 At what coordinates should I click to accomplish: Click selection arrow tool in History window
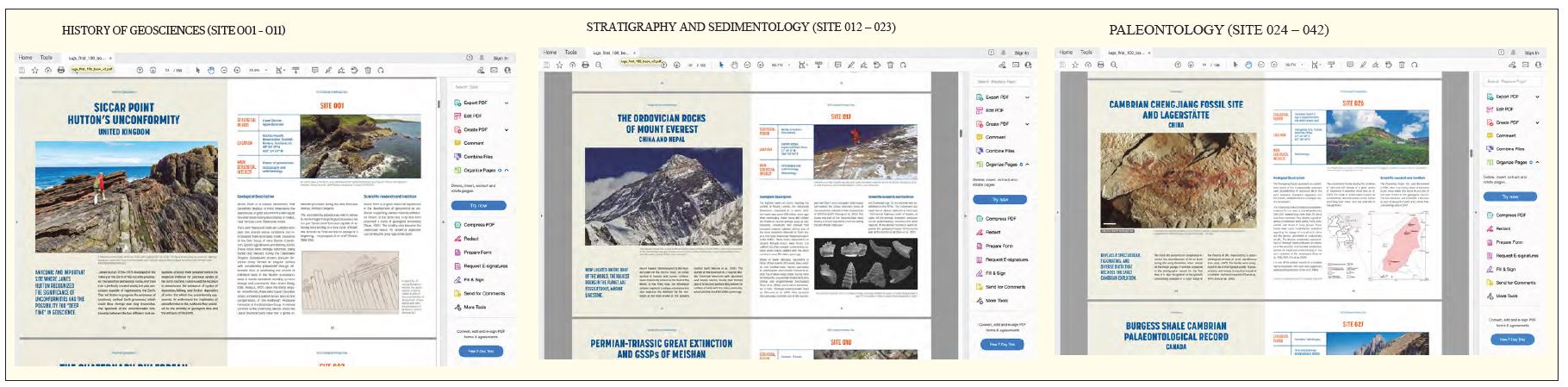coord(198,70)
